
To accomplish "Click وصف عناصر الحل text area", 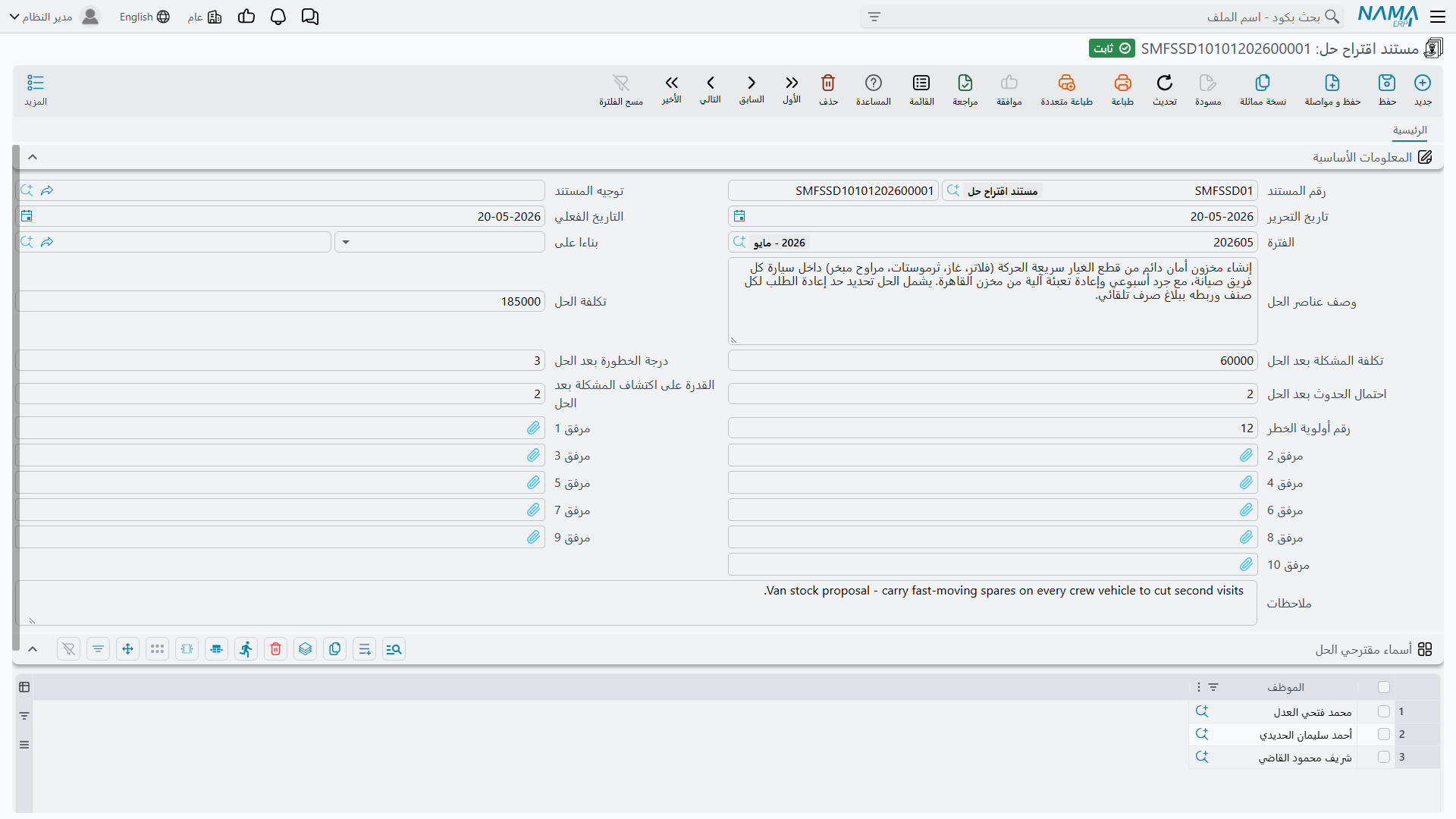I will point(993,301).
